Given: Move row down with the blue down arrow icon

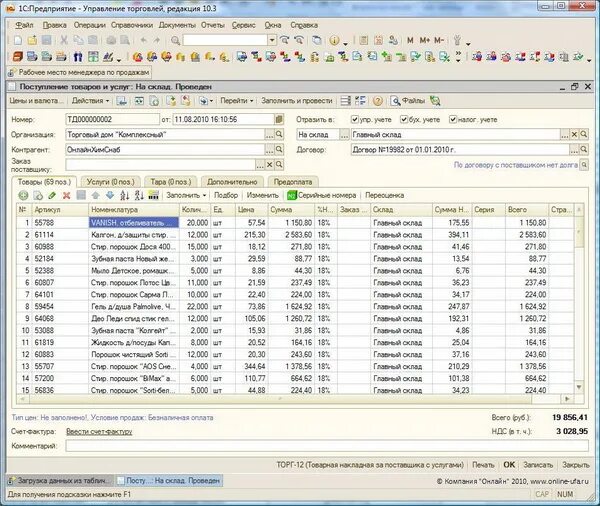Looking at the screenshot, I should tap(110, 196).
